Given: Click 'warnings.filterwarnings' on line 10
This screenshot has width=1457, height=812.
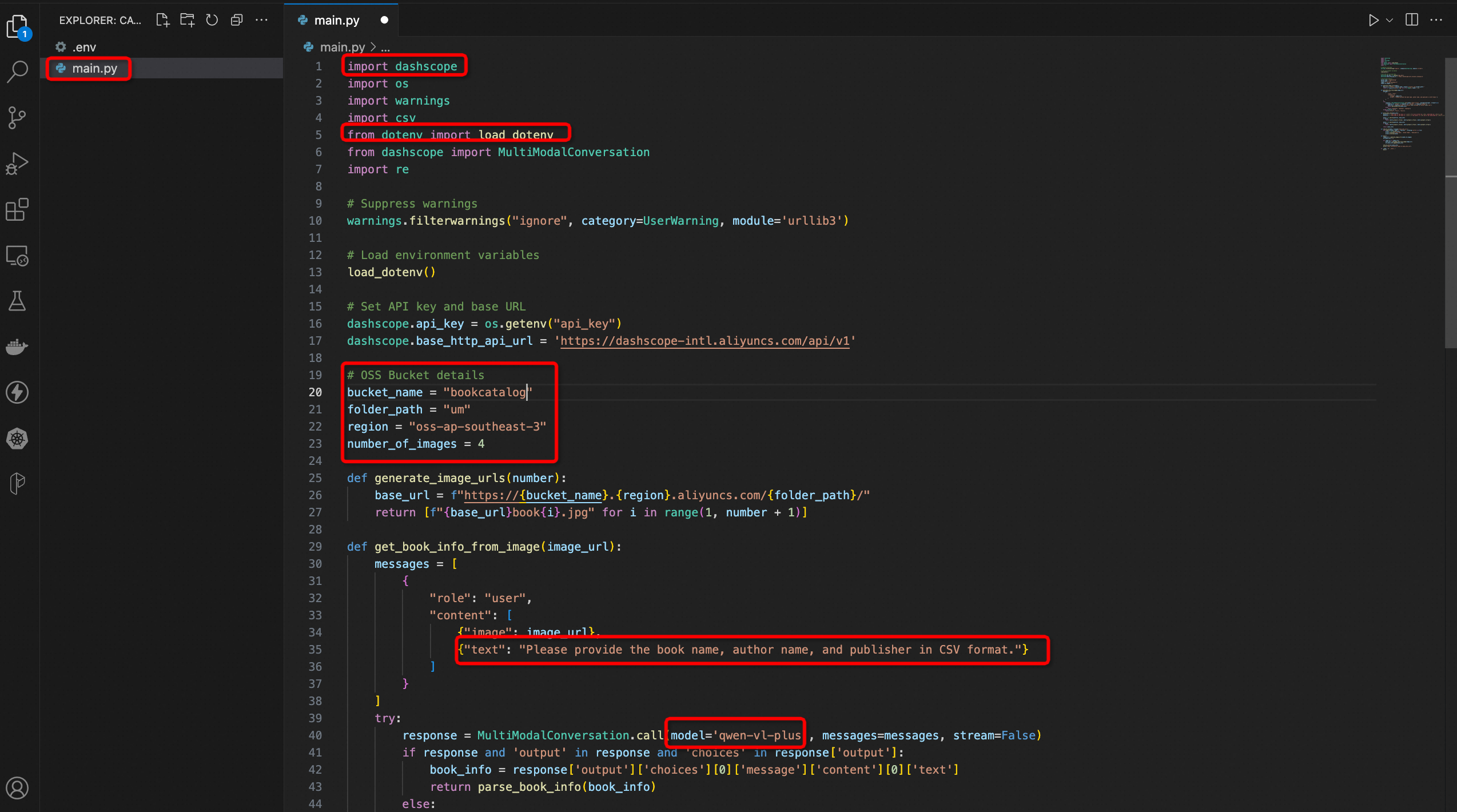Looking at the screenshot, I should click(x=426, y=221).
